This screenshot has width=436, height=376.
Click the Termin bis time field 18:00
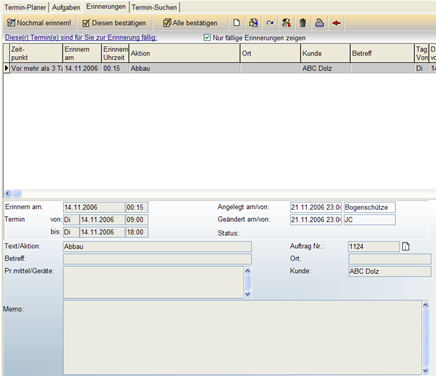coord(137,232)
